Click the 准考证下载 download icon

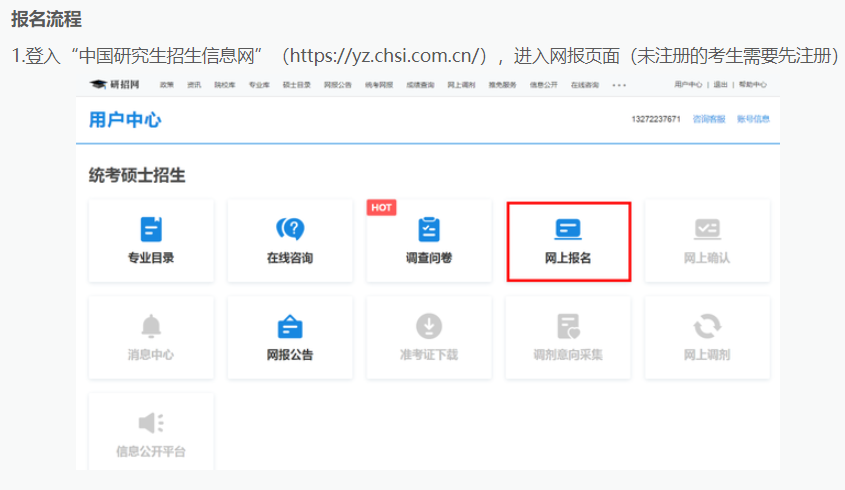click(x=429, y=326)
